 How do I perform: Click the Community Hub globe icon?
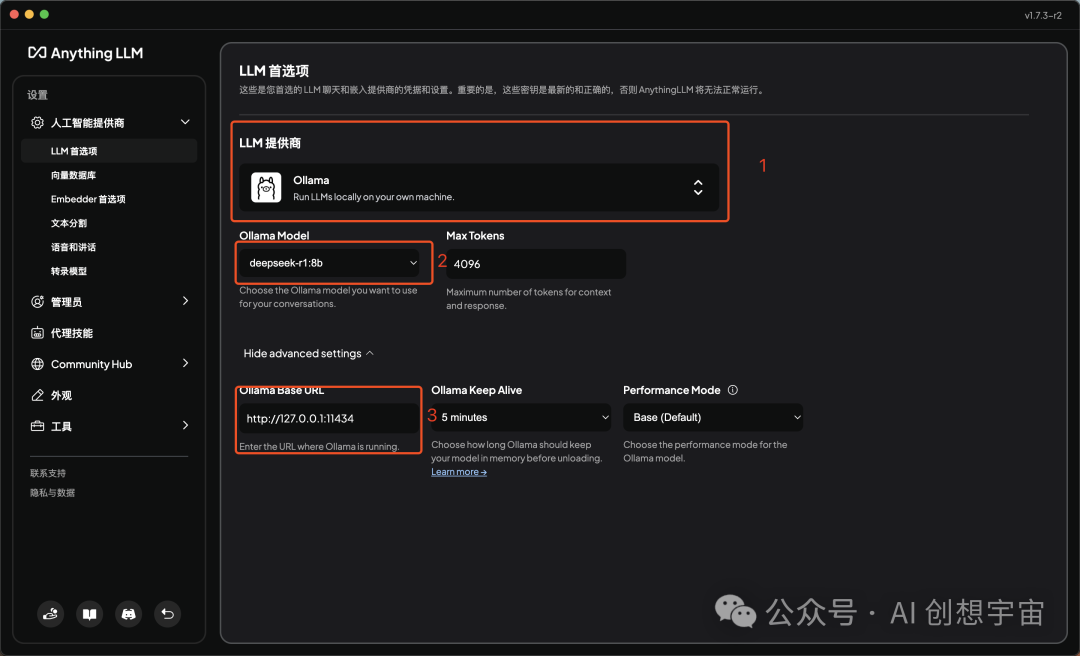tap(37, 364)
